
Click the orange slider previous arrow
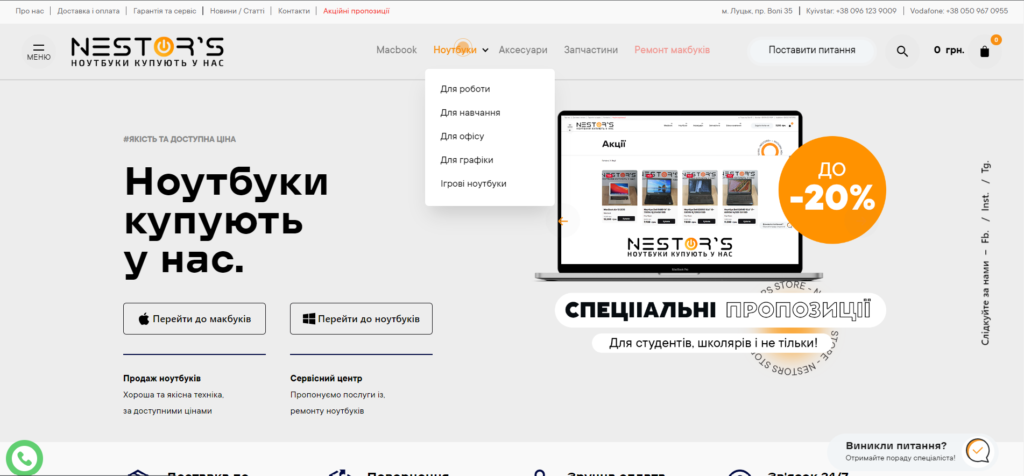pos(564,221)
